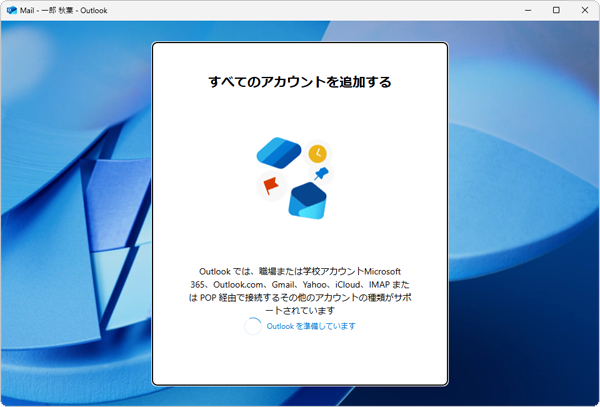
Task: Click the "Mail - 一郎 秋葉 - Outlook" window title
Action: (x=64, y=10)
